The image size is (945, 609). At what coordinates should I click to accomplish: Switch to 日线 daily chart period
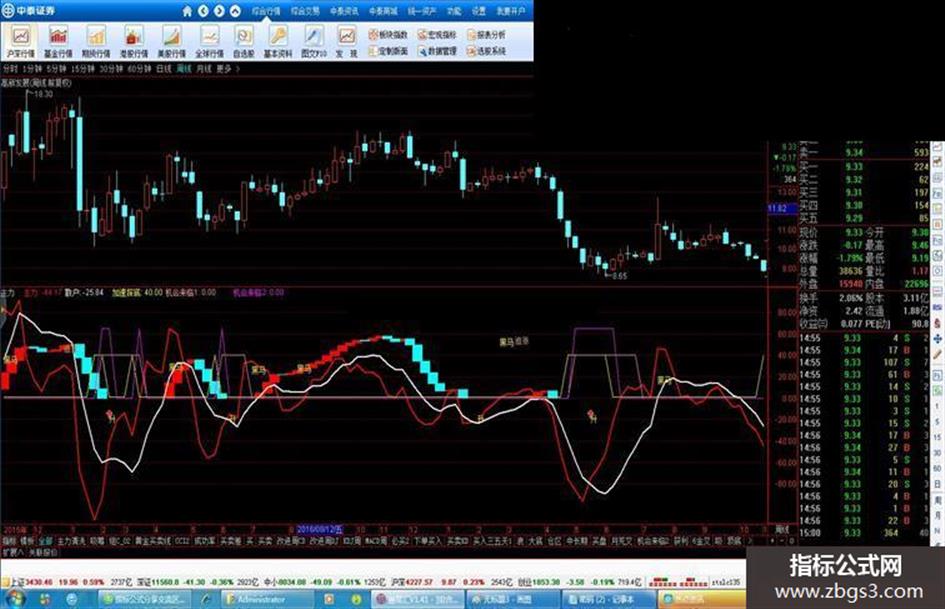point(164,69)
